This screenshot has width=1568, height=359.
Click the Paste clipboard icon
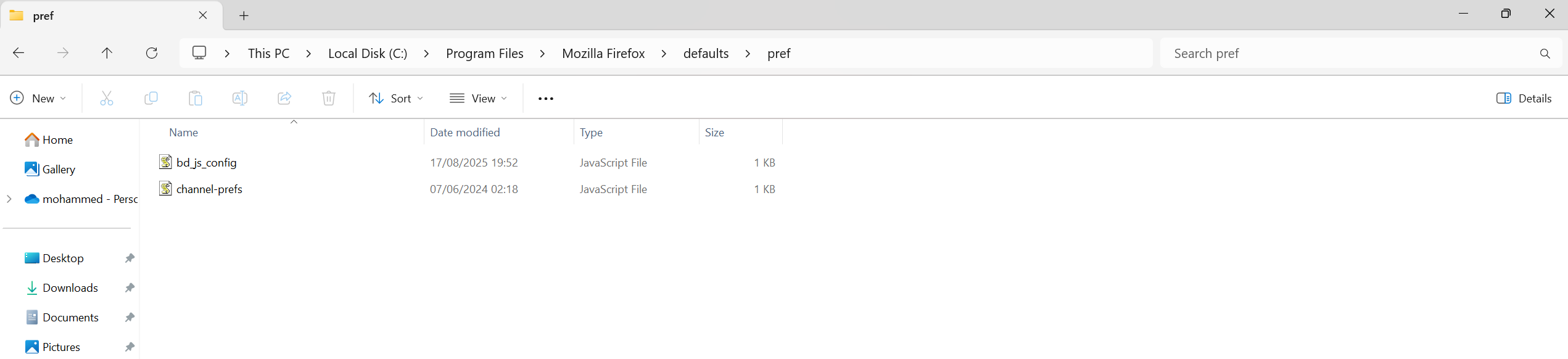click(196, 98)
